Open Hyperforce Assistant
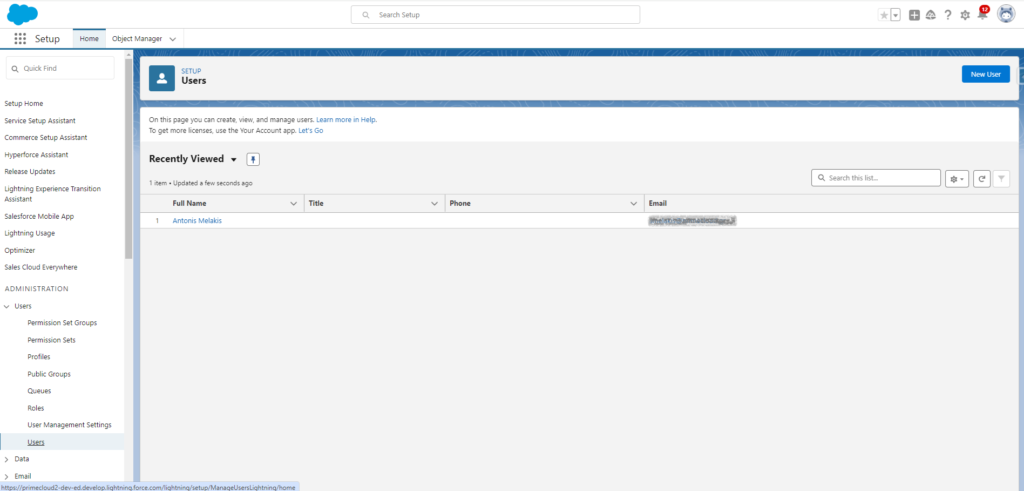Screen dimensions: 1024x491 click(x=36, y=155)
